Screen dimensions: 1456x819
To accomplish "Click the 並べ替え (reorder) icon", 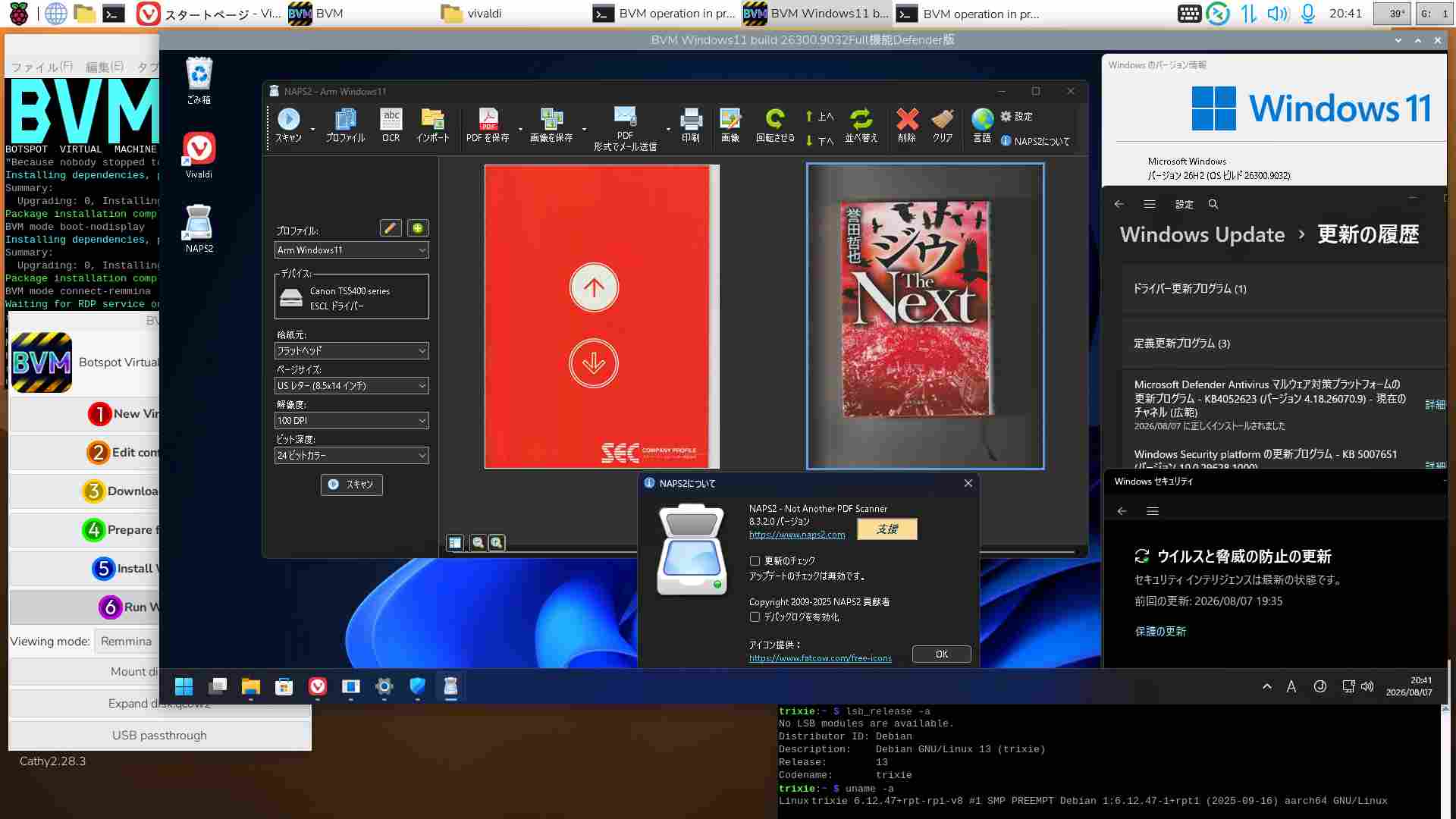I will (861, 125).
